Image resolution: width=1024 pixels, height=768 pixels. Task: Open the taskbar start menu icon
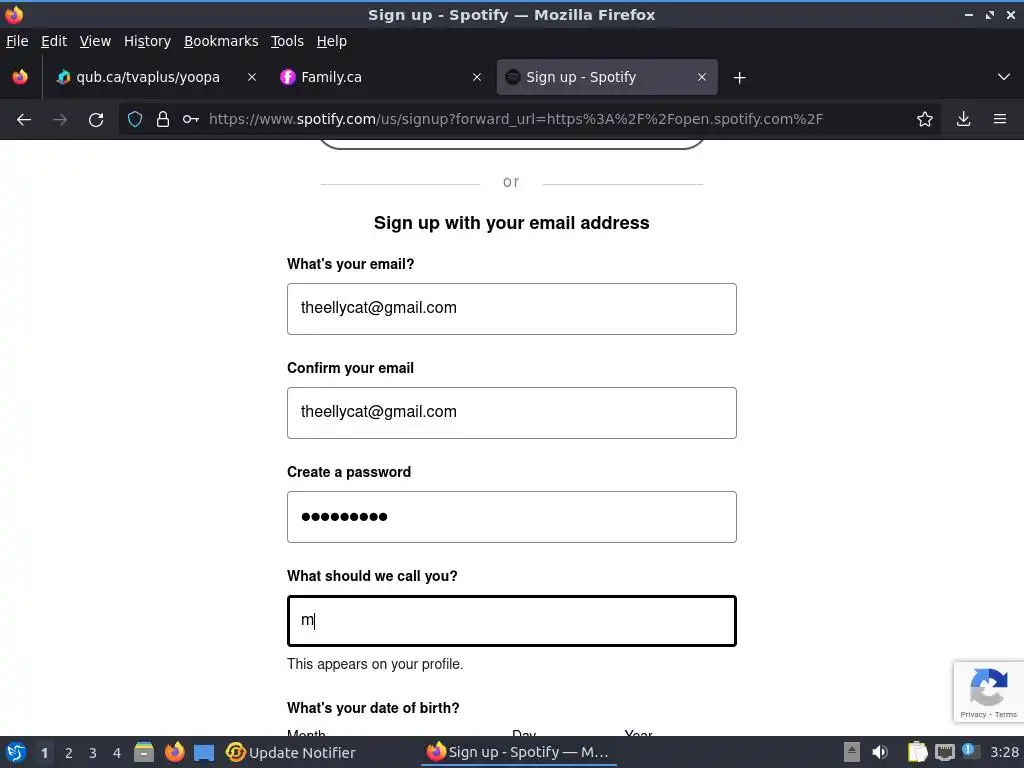[16, 752]
